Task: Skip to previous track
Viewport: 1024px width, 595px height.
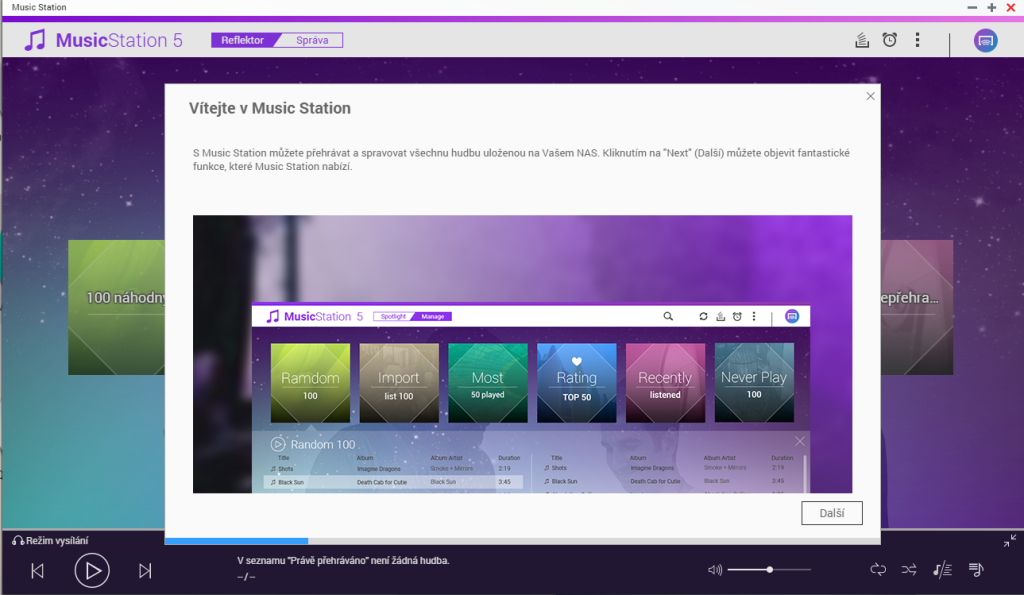Action: [37, 571]
